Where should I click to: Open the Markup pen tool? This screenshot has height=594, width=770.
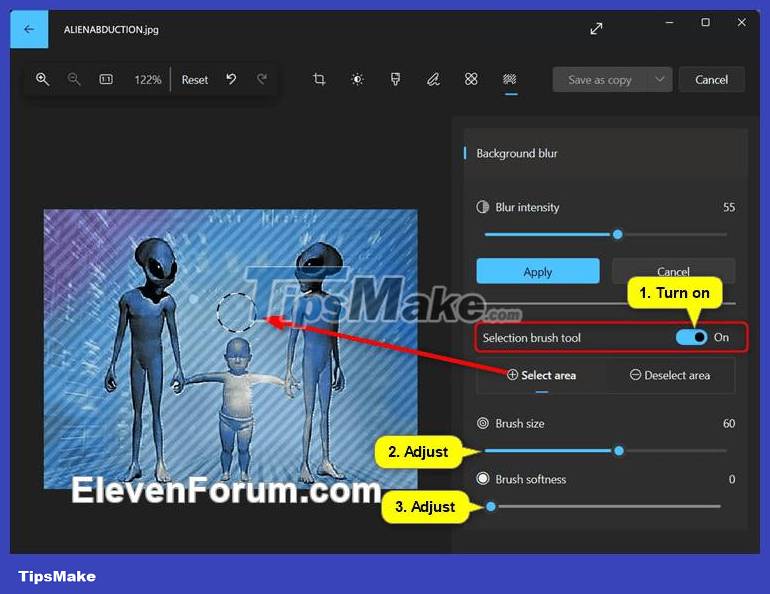(x=433, y=79)
